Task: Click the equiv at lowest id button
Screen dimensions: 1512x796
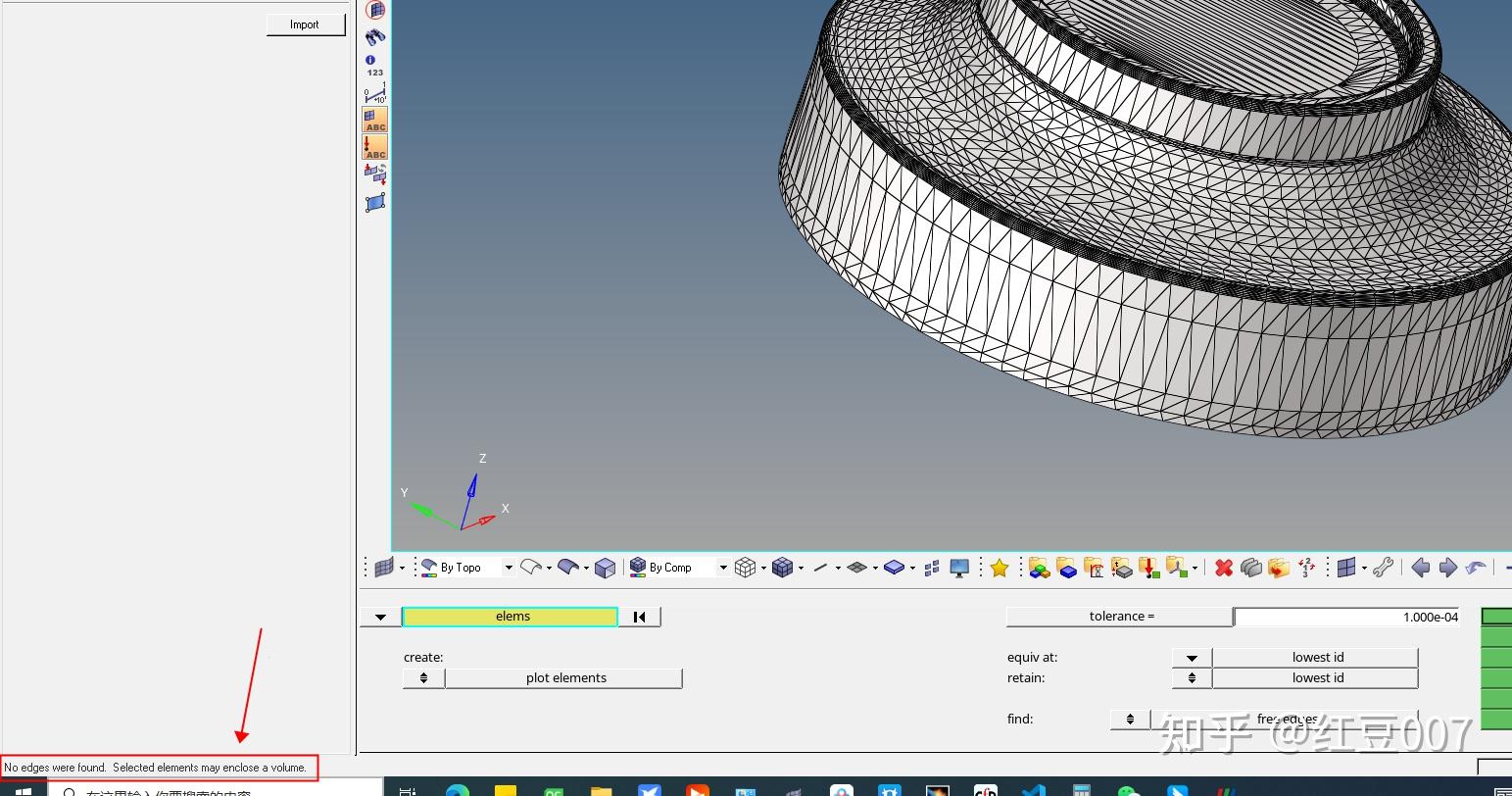Action: (1316, 657)
